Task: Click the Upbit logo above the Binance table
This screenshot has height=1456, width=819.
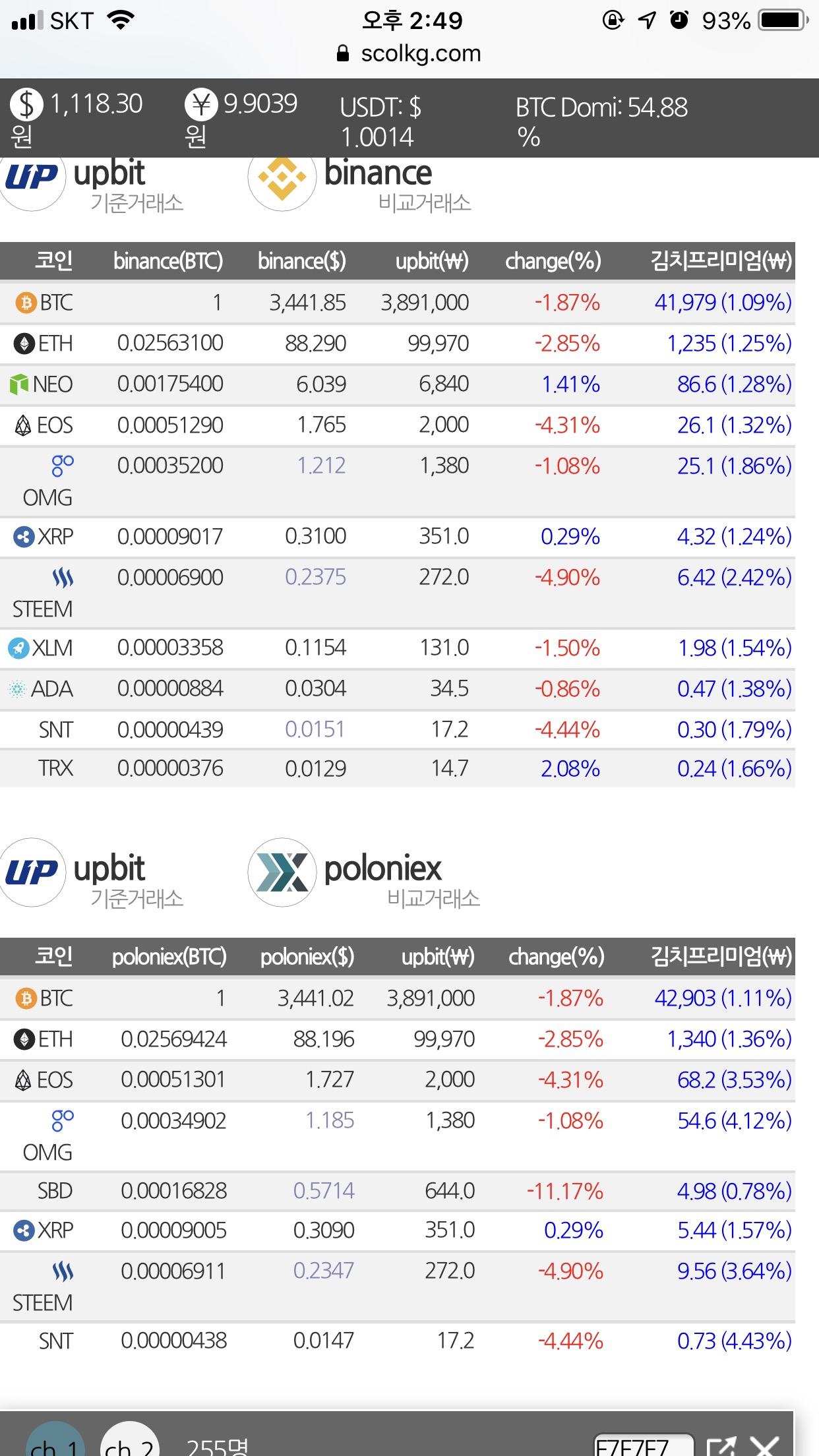Action: point(33,178)
